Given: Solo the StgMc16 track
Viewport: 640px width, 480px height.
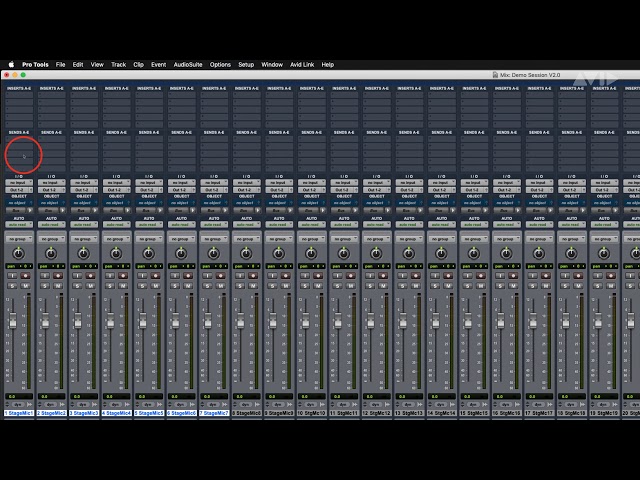Looking at the screenshot, I should (x=500, y=286).
